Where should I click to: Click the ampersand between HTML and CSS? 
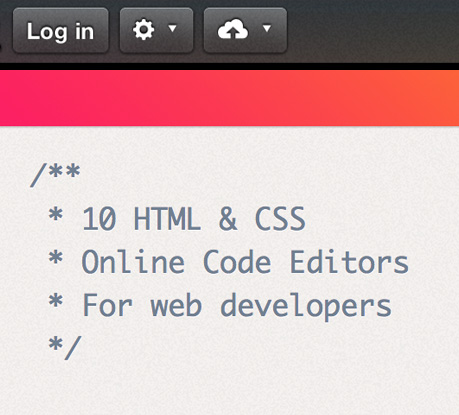pos(228,219)
